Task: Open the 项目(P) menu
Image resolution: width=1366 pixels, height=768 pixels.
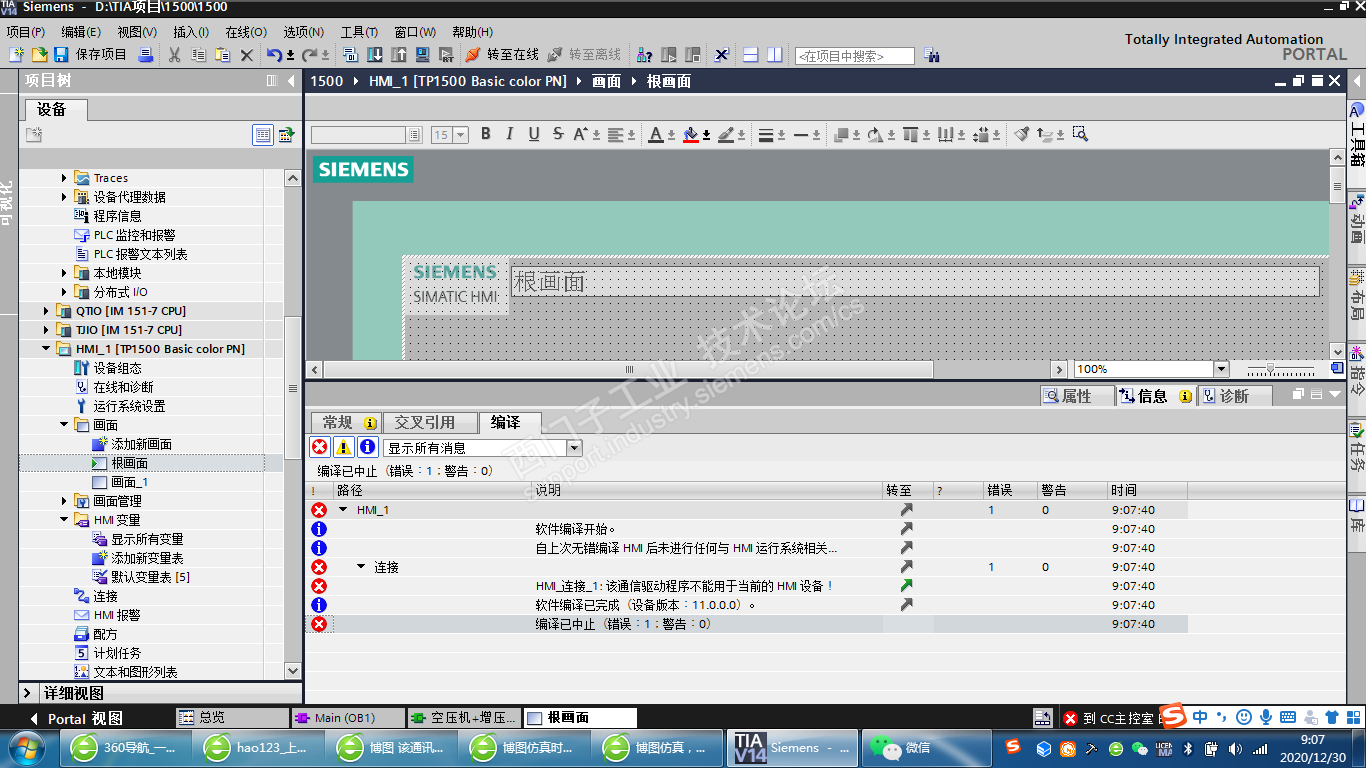Action: 25,32
